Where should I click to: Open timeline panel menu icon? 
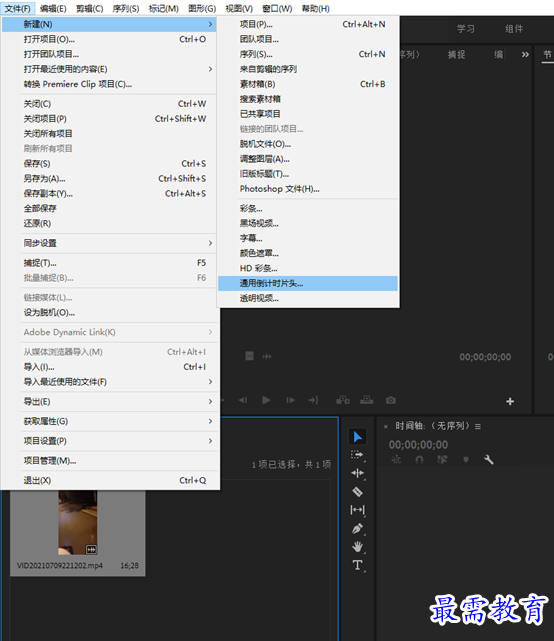pyautogui.click(x=478, y=426)
